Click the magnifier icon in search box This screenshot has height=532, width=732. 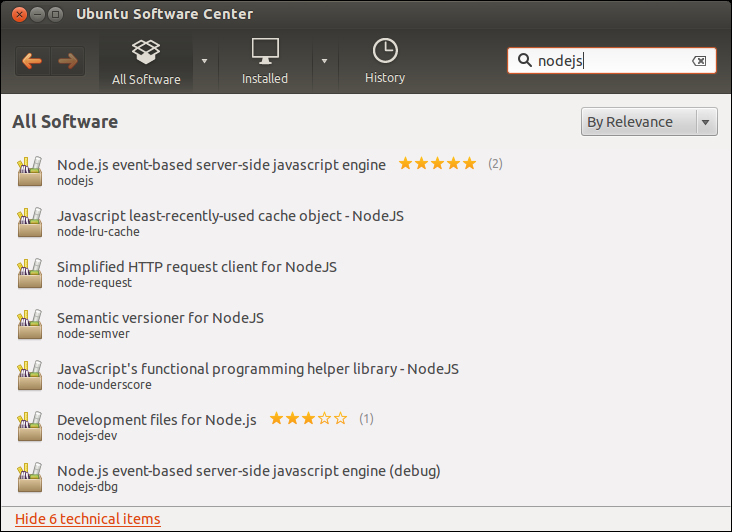tap(525, 60)
